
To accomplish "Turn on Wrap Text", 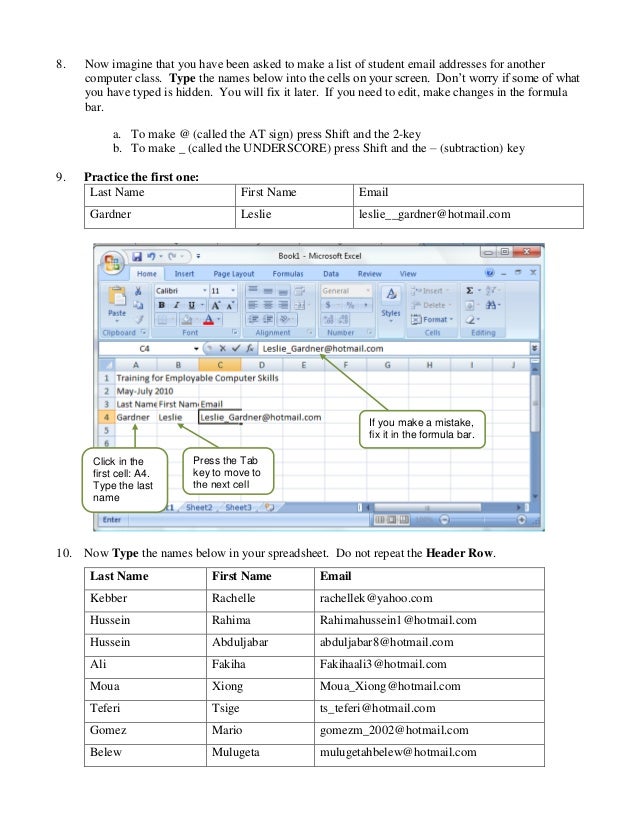I will (300, 290).
